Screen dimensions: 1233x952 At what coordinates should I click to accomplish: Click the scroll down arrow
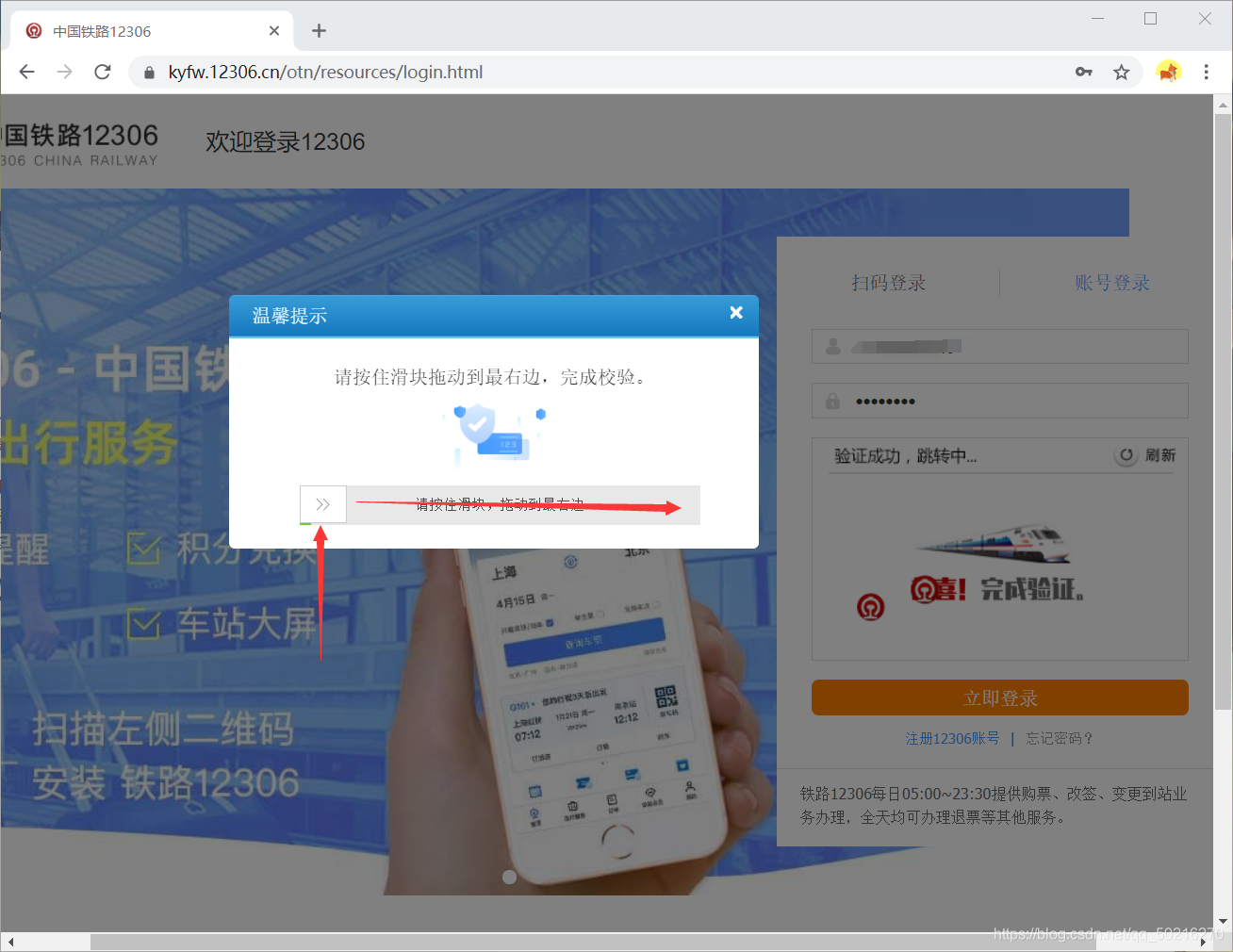click(1223, 921)
